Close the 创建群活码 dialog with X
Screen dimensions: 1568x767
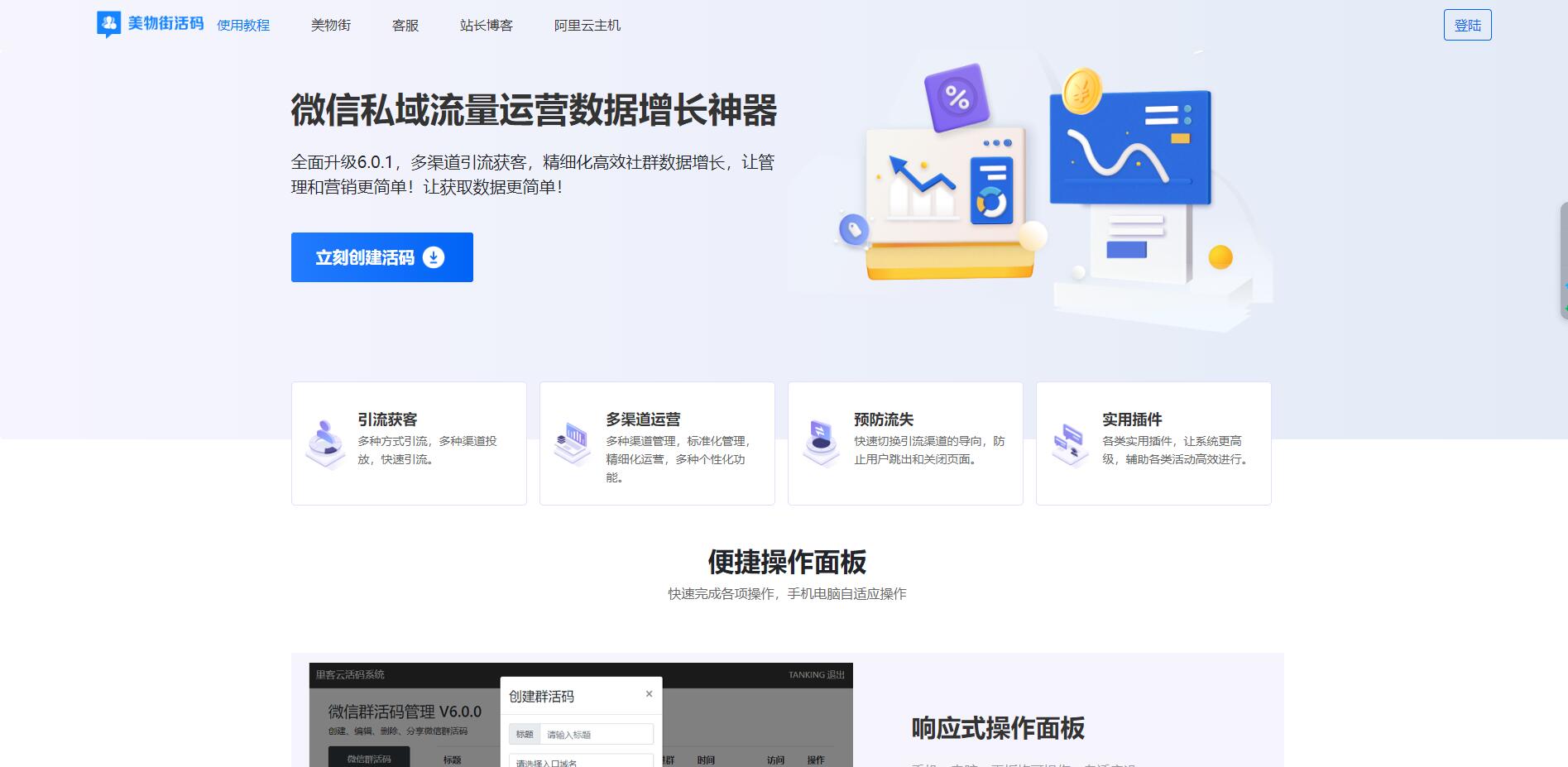coord(649,694)
